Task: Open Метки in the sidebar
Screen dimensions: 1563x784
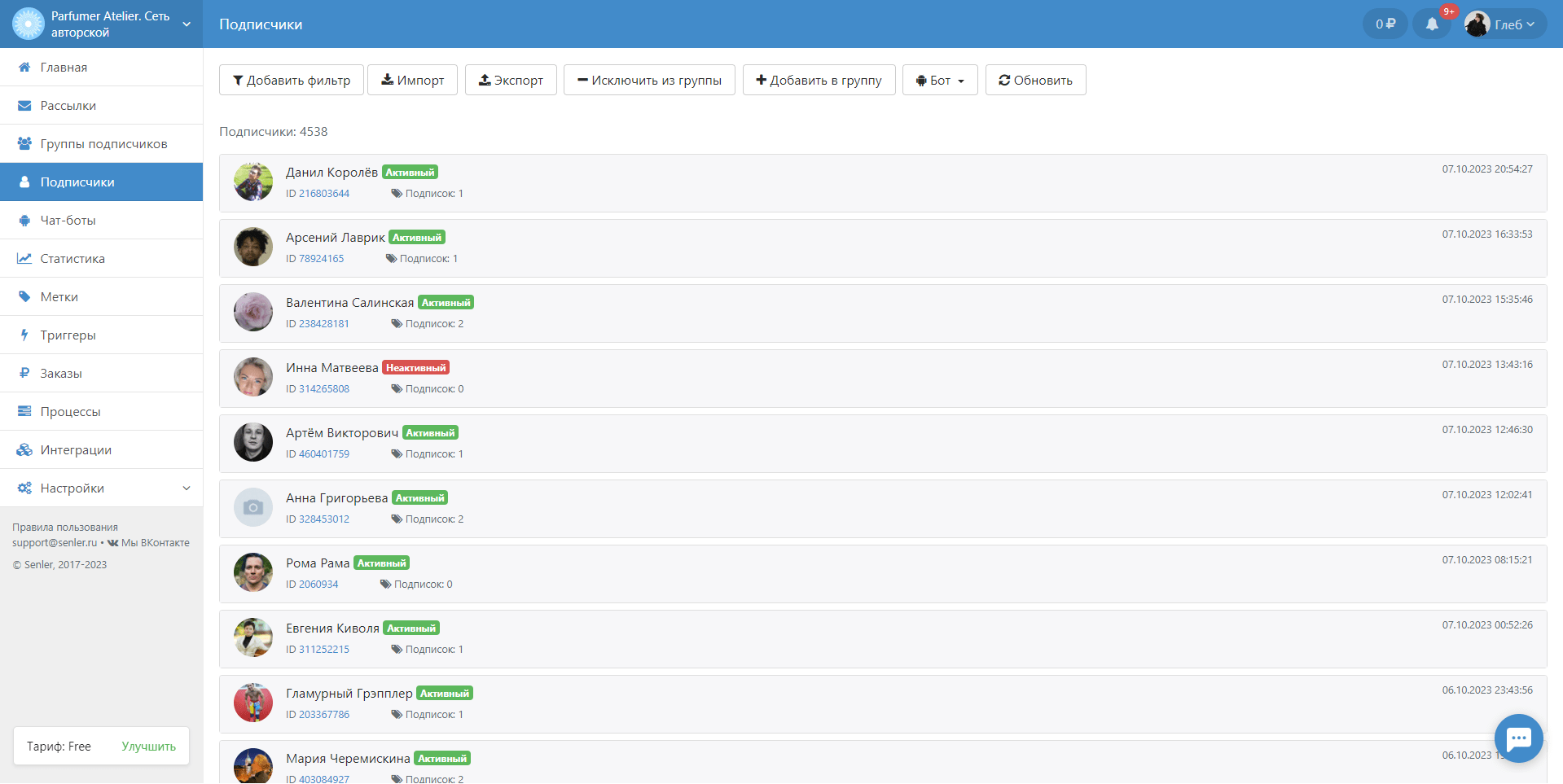Action: [x=101, y=296]
